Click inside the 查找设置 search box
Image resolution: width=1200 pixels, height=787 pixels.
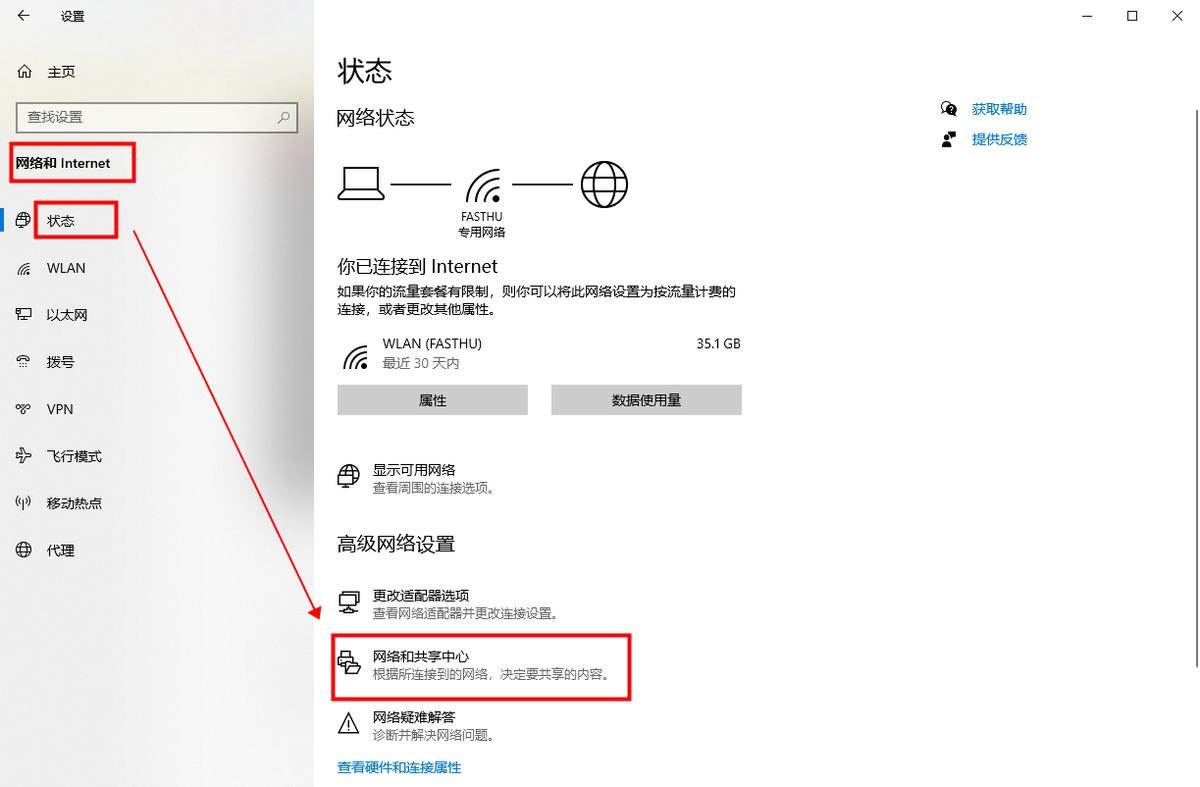click(156, 117)
